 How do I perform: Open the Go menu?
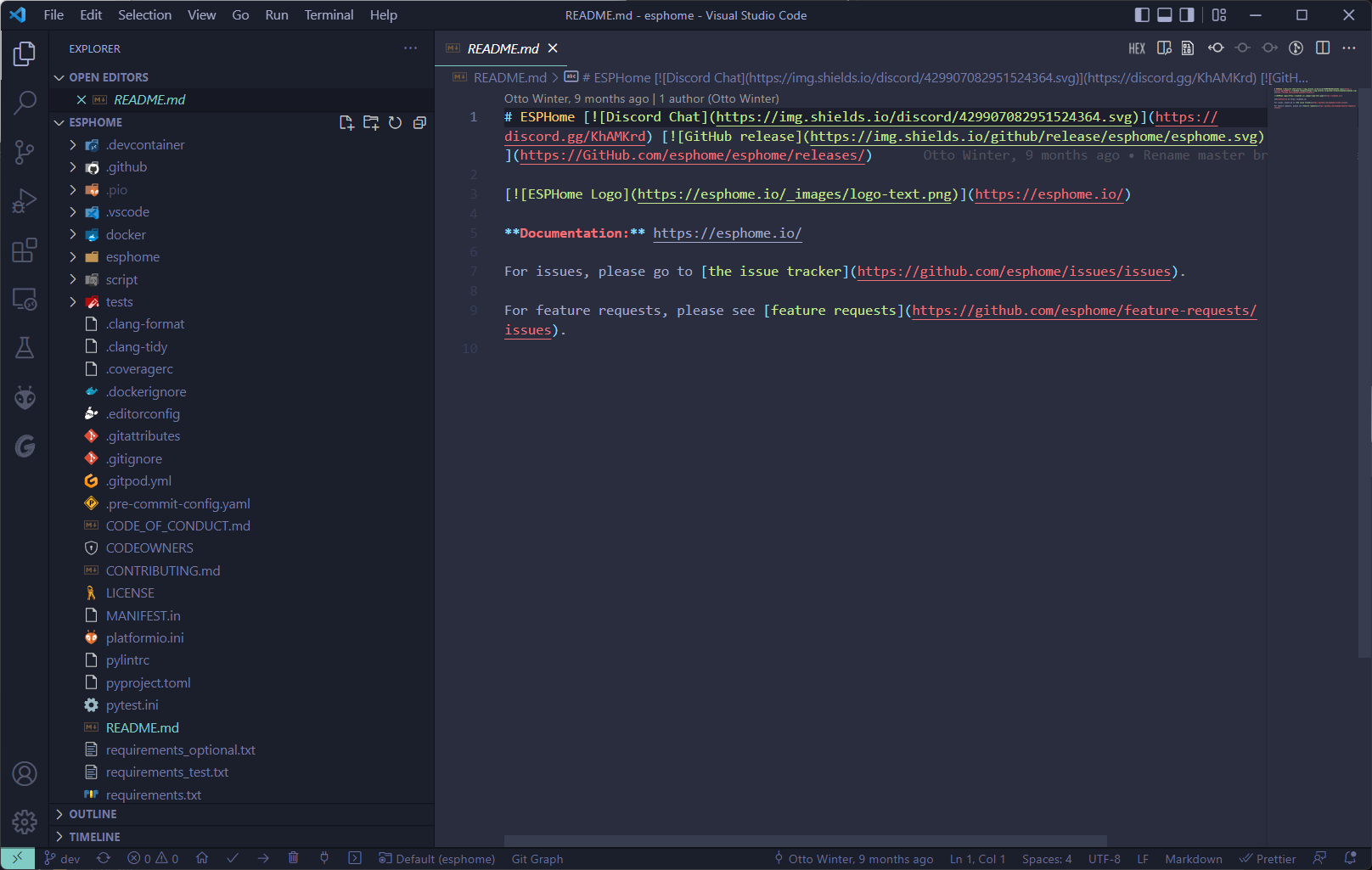[240, 14]
